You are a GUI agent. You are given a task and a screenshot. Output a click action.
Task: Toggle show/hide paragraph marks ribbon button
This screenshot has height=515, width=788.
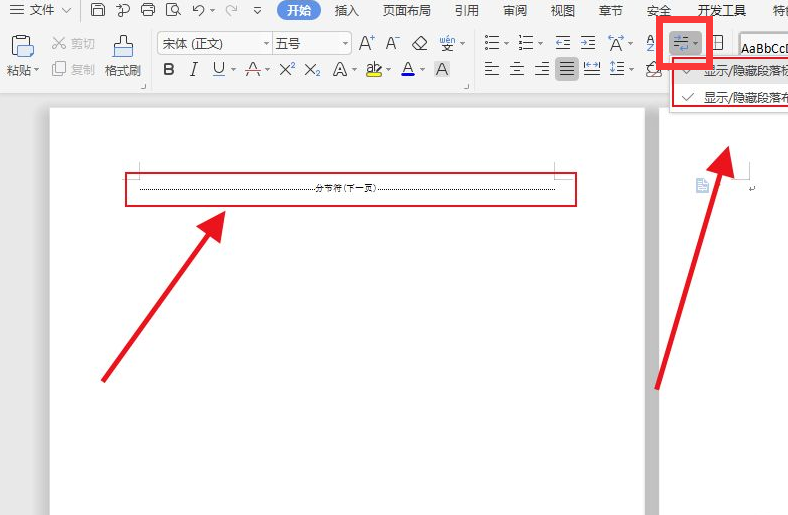pos(681,43)
